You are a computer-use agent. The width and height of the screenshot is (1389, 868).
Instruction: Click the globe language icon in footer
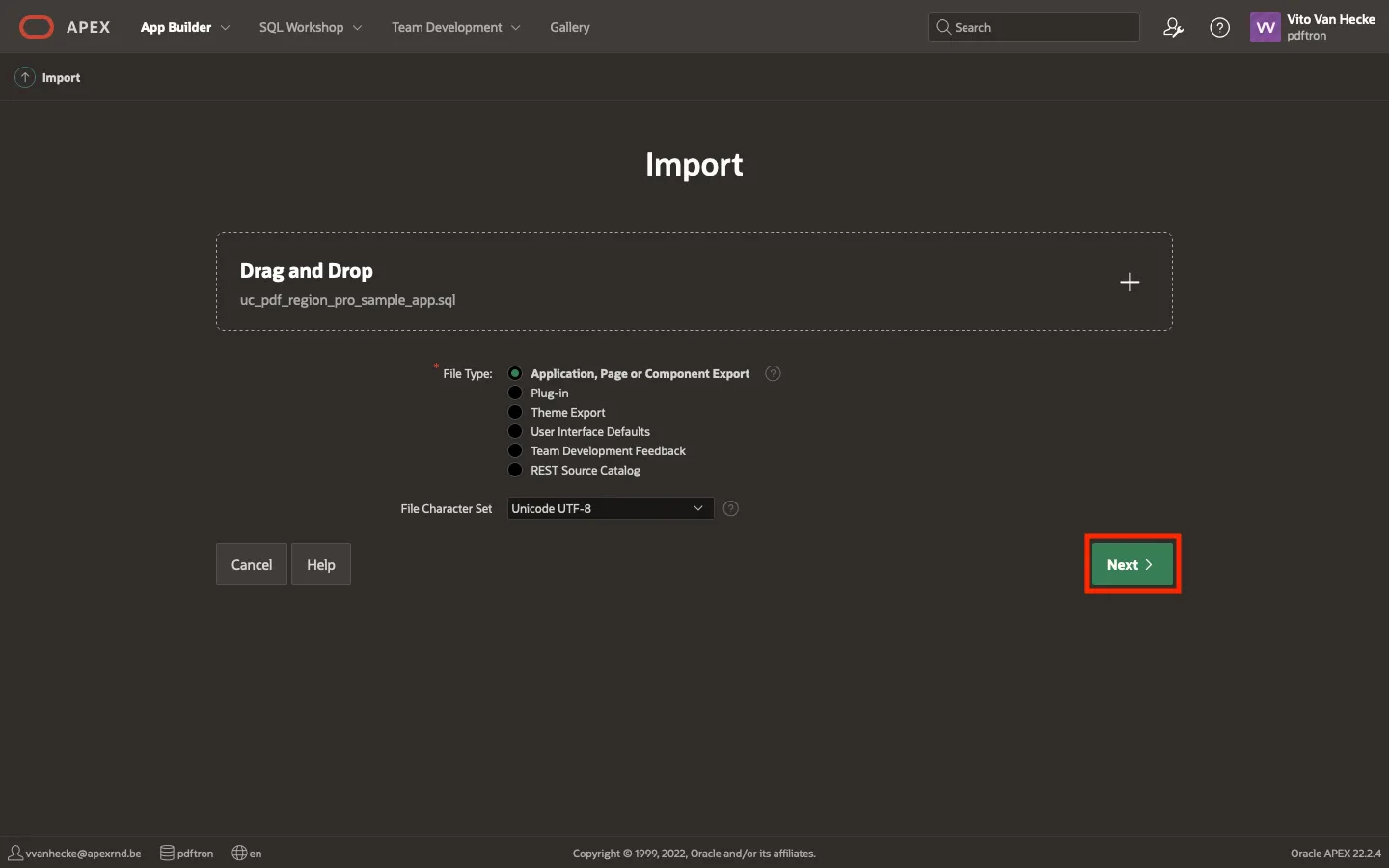point(240,853)
